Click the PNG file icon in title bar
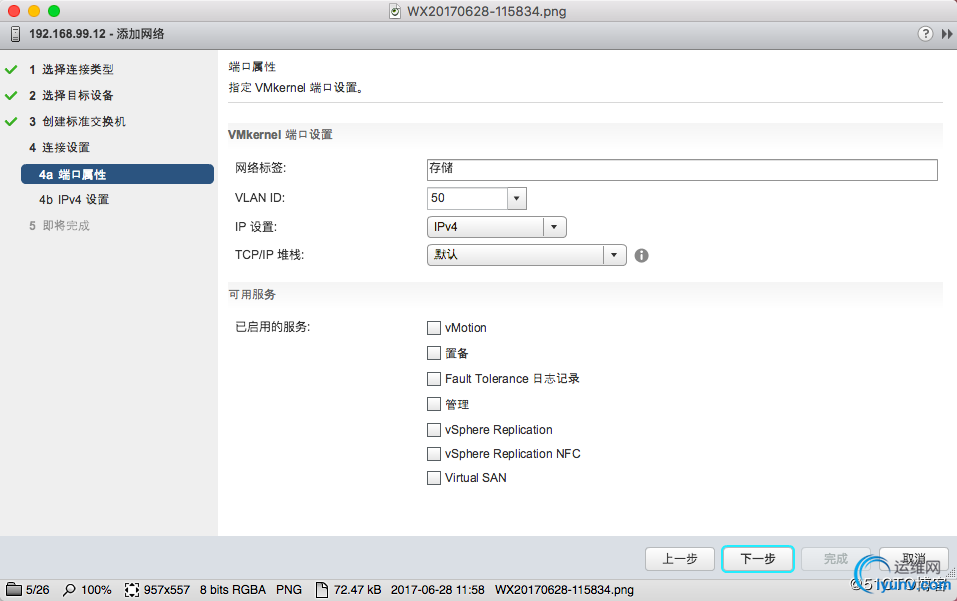 395,12
